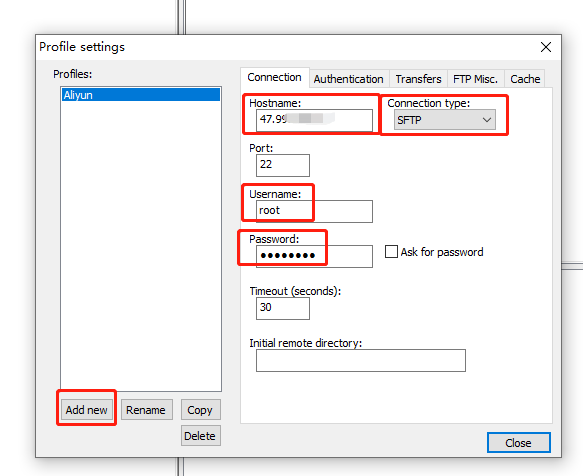The width and height of the screenshot is (583, 476).
Task: Click the Copy profile button
Action: point(200,409)
